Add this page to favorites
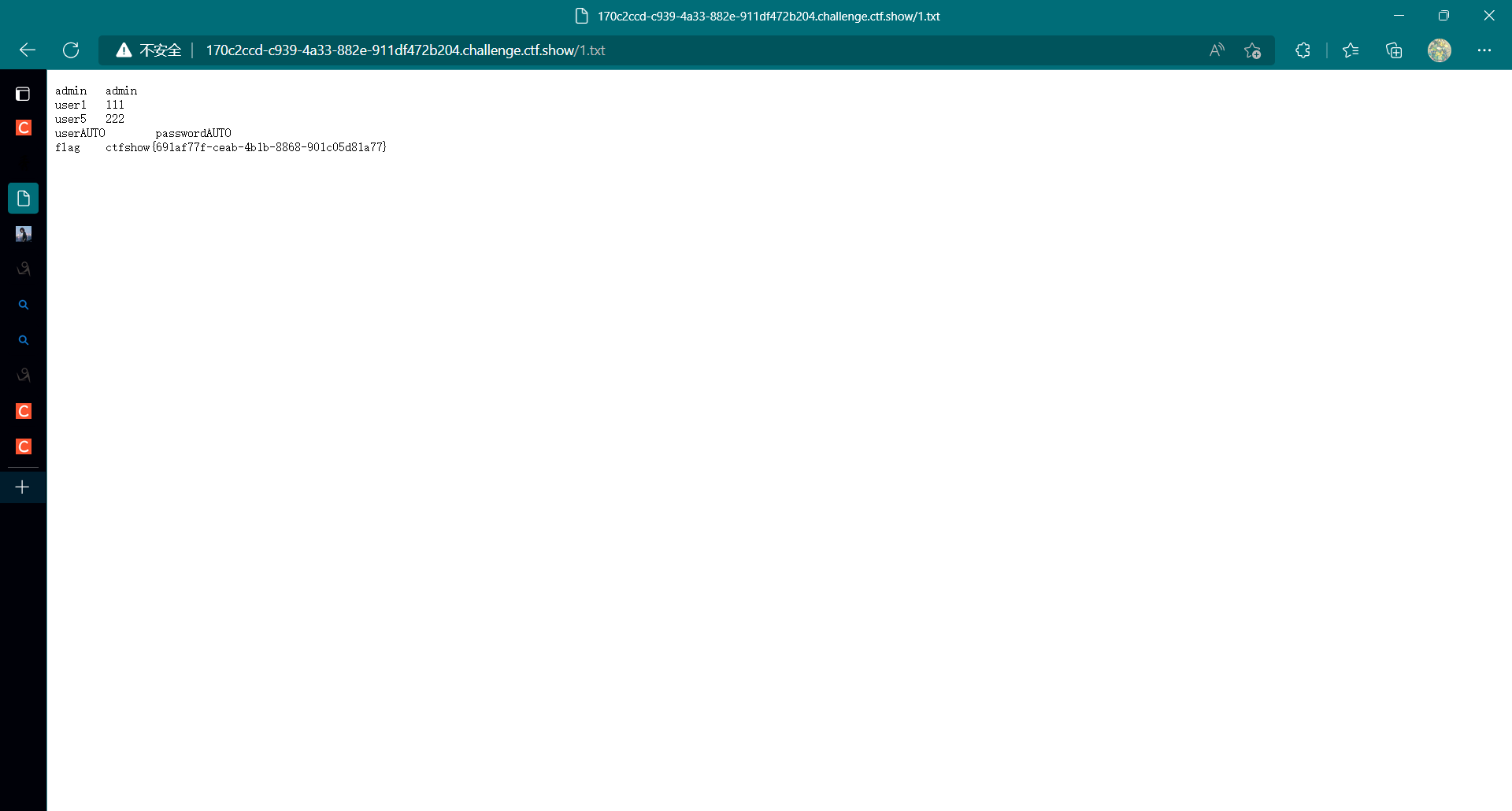This screenshot has height=811, width=1512. (x=1252, y=50)
